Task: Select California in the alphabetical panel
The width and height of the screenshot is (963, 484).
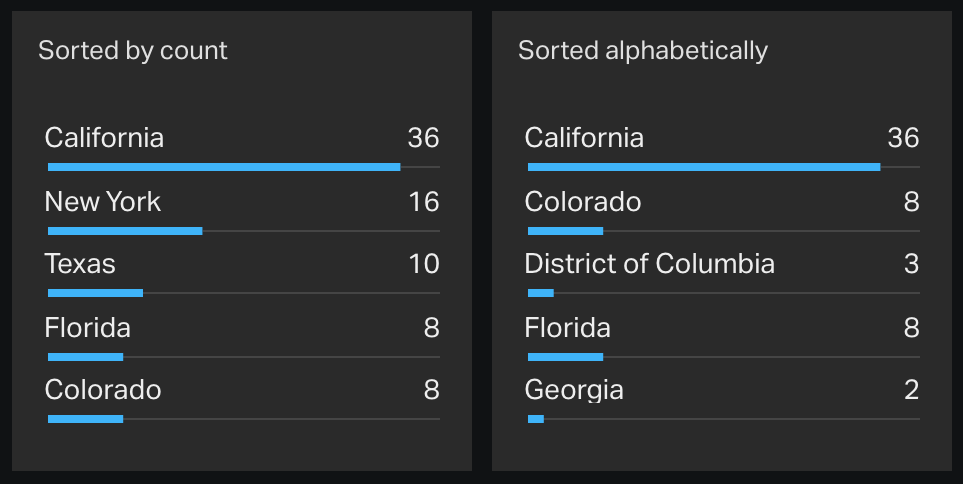Action: click(x=584, y=138)
